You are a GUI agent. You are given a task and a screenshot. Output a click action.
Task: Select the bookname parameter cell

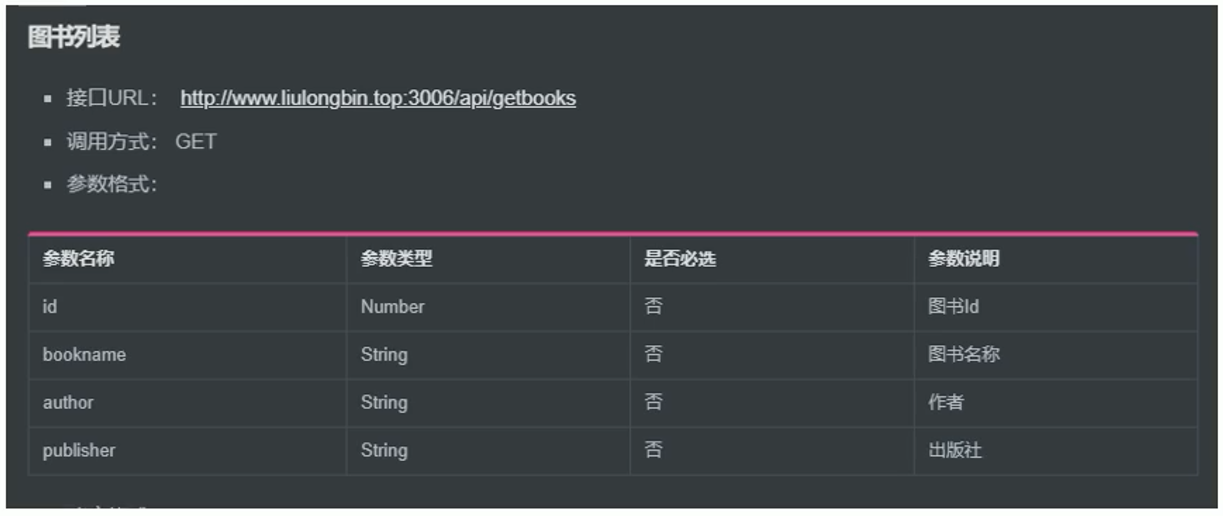click(187, 355)
